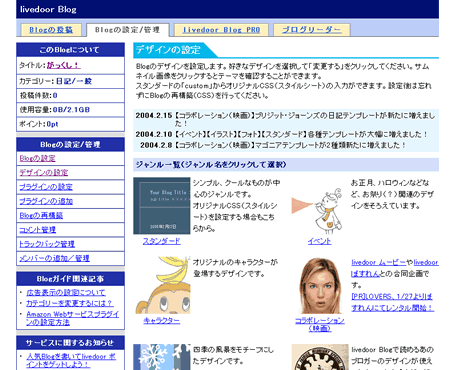Open the [PR]LOVERS rental promo link
Screen dimensions: 450x370
click(392, 302)
